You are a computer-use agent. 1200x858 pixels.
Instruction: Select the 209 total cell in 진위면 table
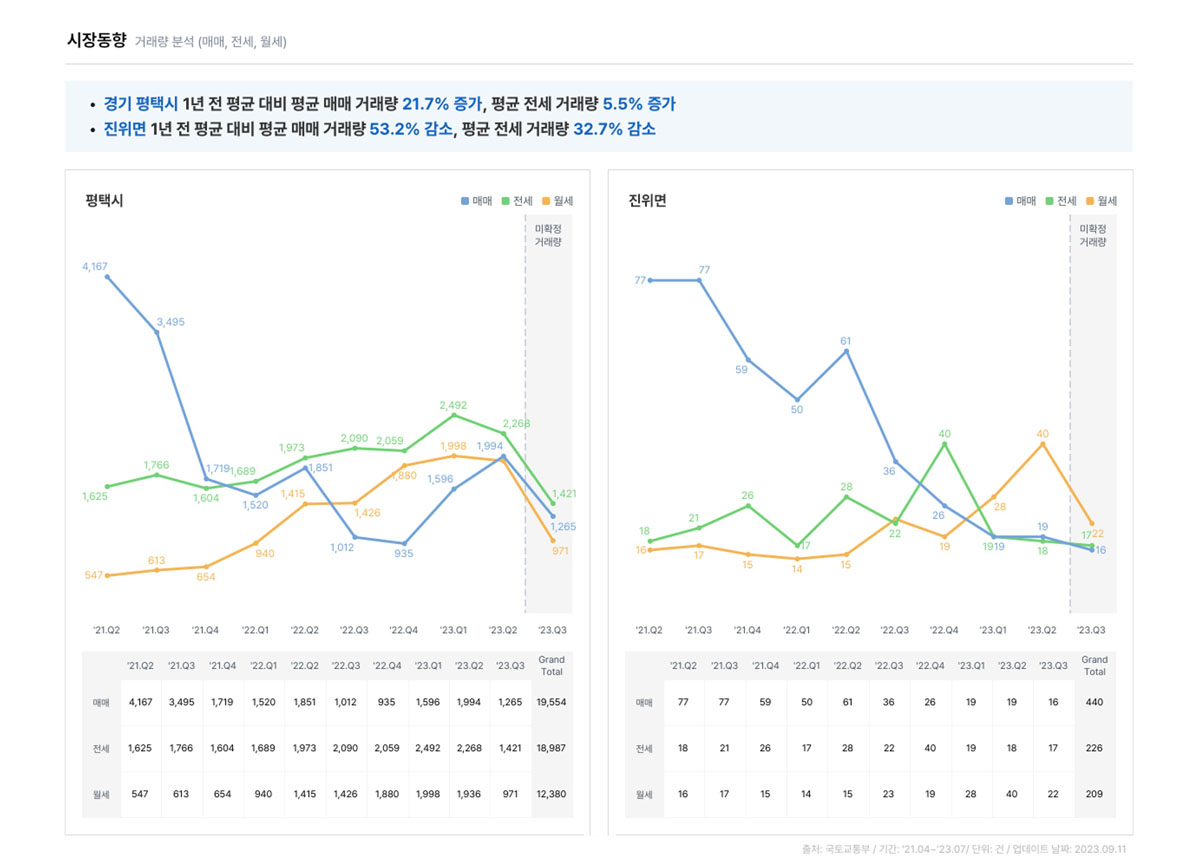[x=1094, y=794]
